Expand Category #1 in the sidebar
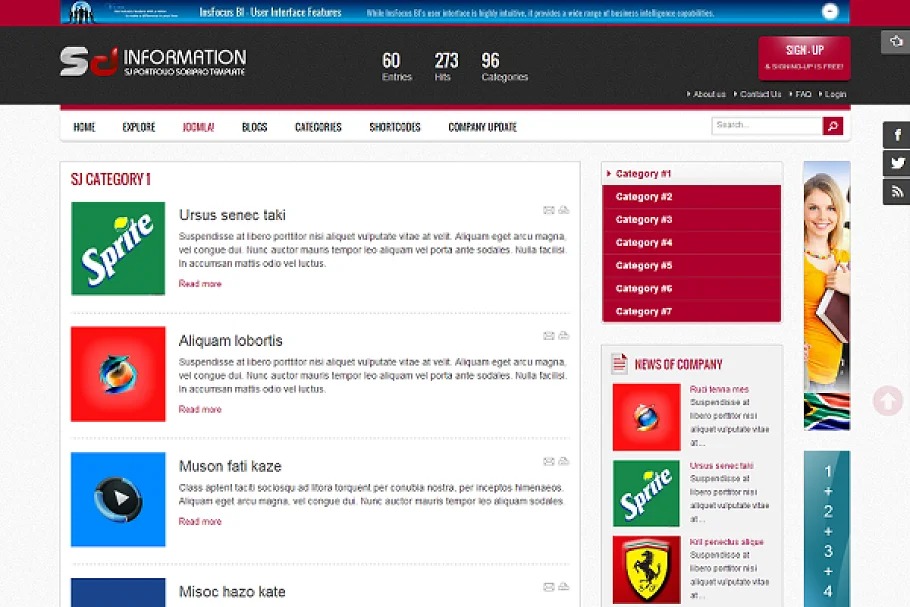Screen dimensions: 910x607 (643, 174)
